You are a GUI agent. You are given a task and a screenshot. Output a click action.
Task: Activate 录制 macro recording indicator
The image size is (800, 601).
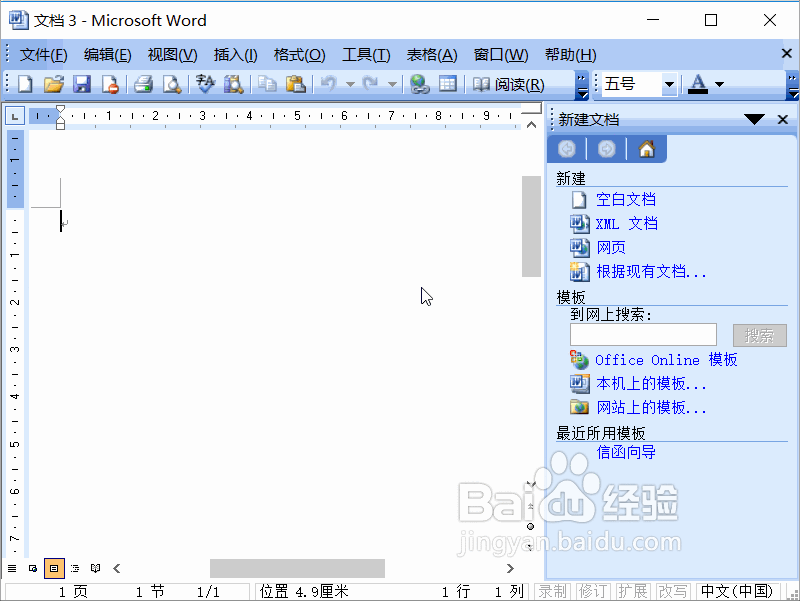(552, 591)
